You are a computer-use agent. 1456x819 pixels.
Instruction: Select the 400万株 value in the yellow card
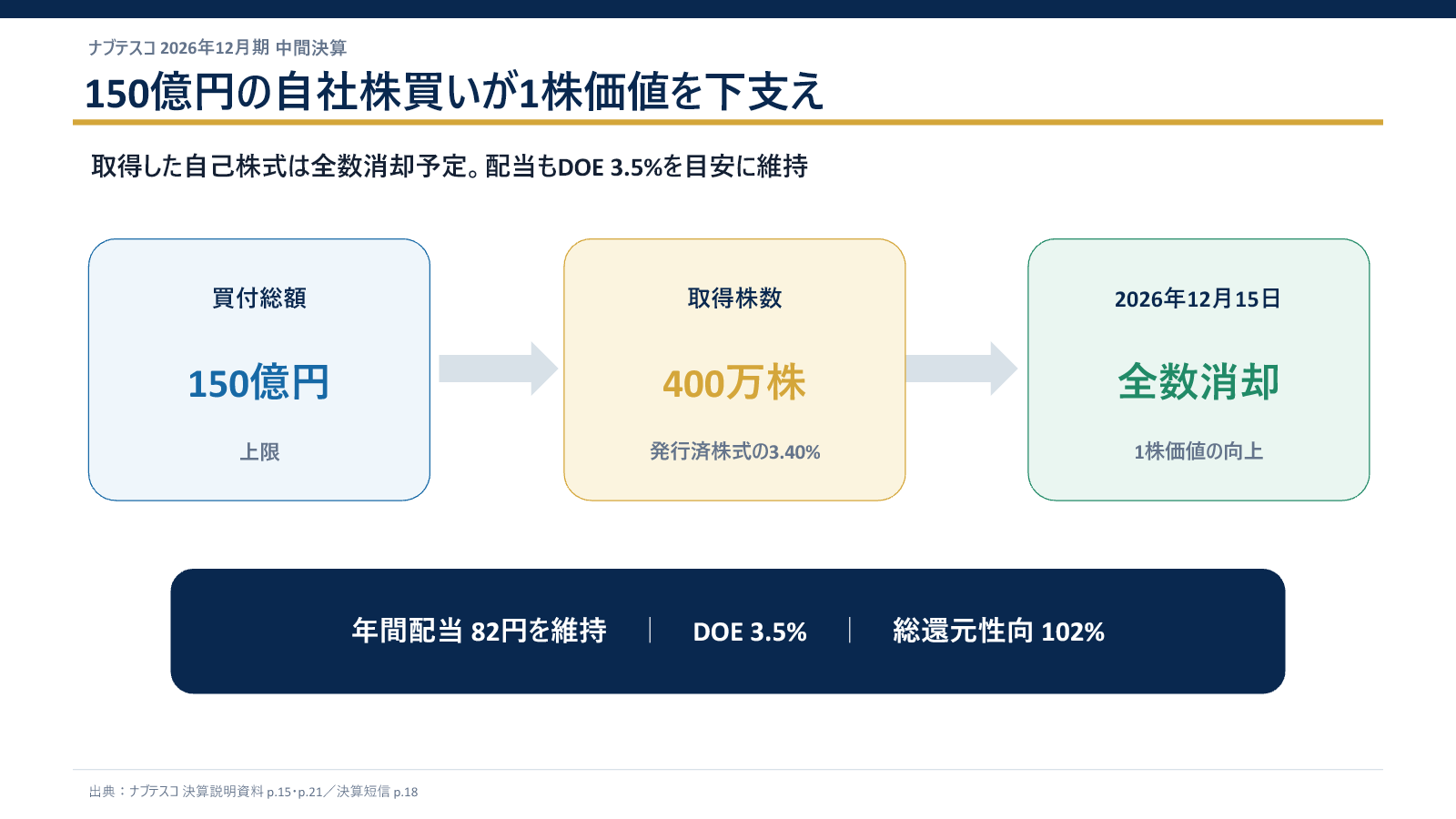click(x=734, y=383)
